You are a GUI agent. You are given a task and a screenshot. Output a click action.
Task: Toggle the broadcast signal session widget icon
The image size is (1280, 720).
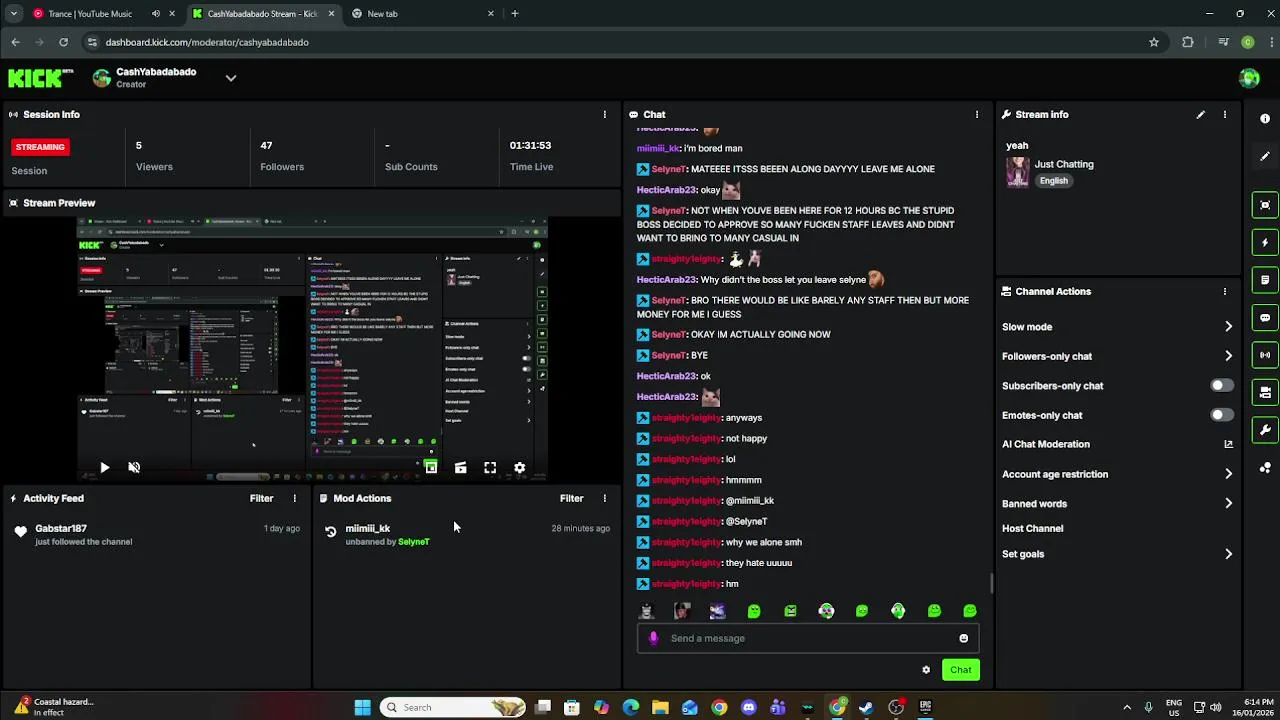pyautogui.click(x=1265, y=355)
